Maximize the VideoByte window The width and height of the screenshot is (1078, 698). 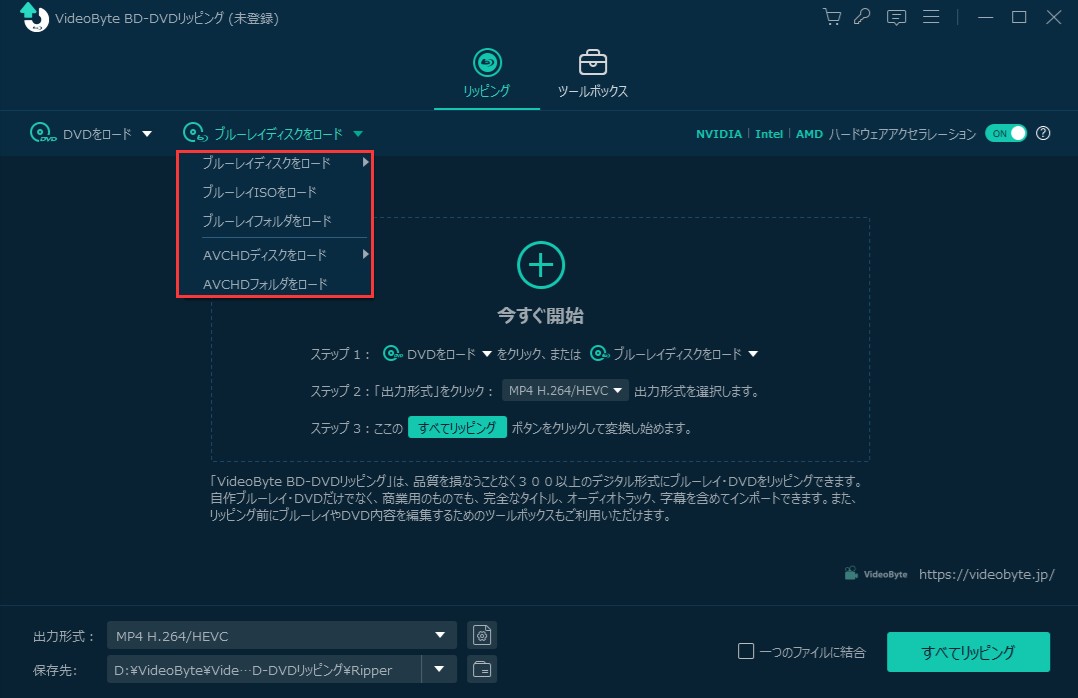pos(1019,17)
